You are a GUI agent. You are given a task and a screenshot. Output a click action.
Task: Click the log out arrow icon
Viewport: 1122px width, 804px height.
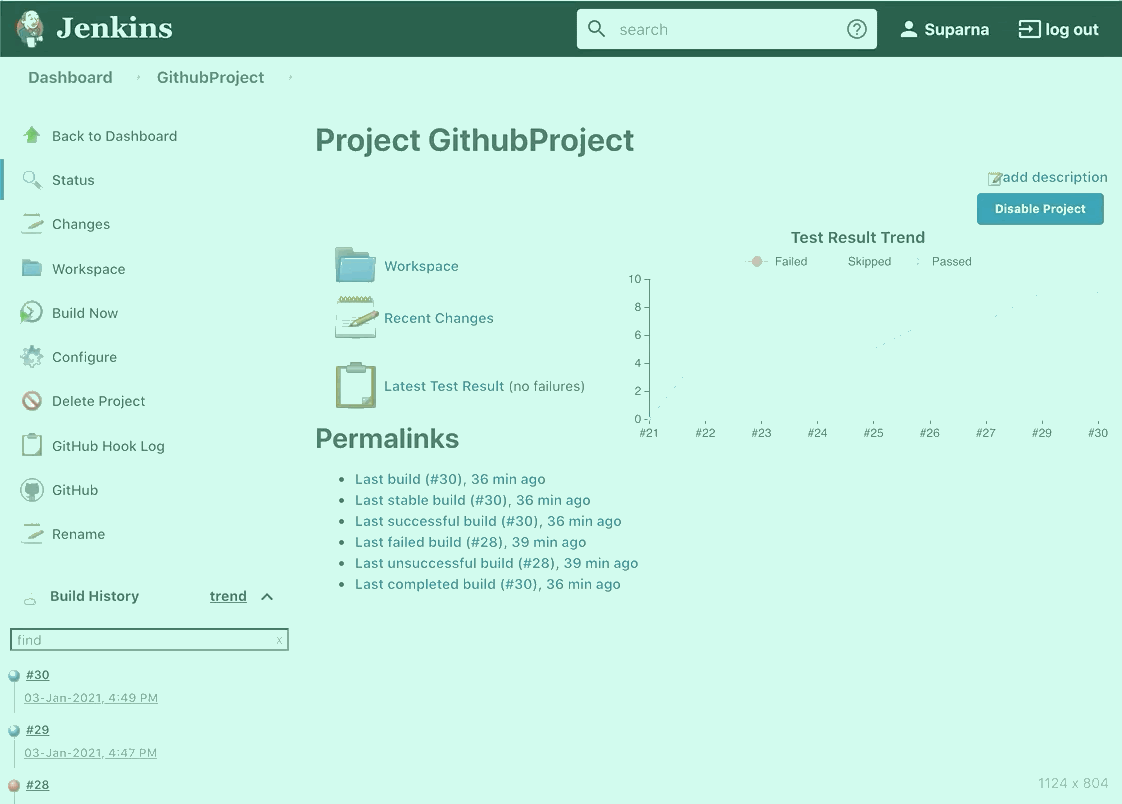point(1029,29)
